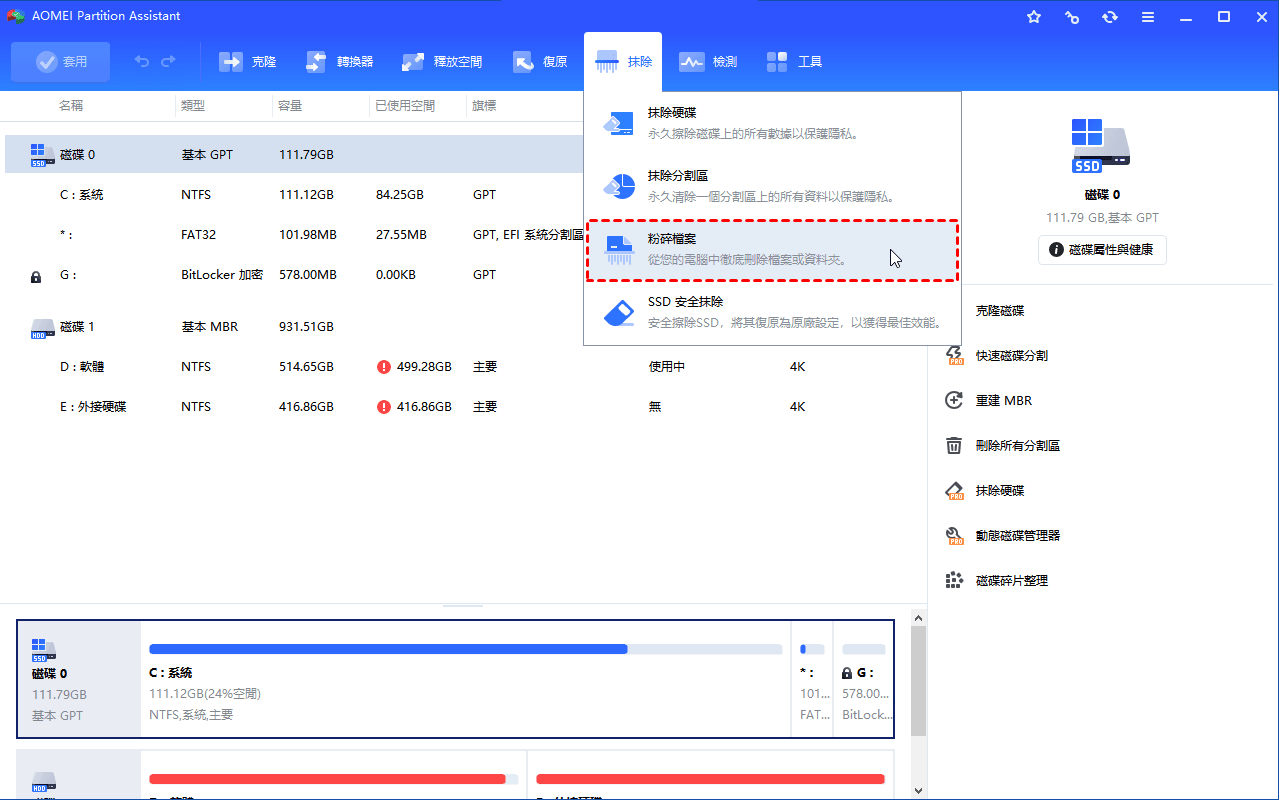Choose 抹除分割區 from the wipe menu
The image size is (1279, 800).
point(772,186)
